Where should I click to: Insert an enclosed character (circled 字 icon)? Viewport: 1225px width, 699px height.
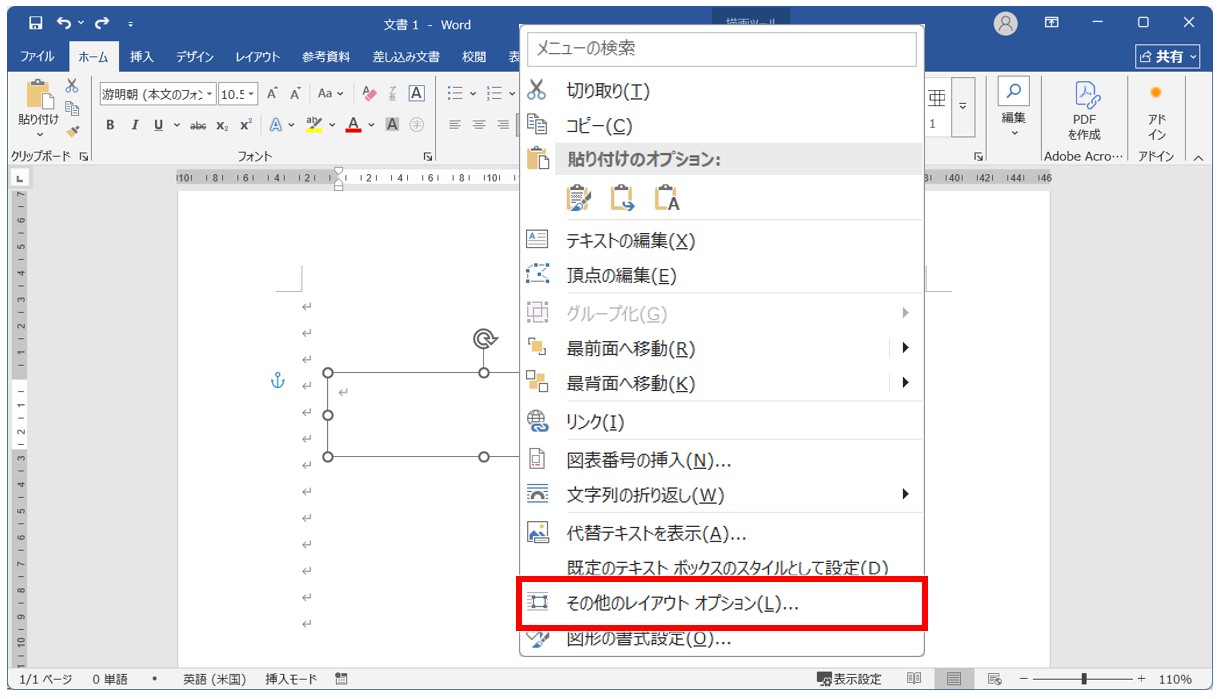pyautogui.click(x=417, y=125)
